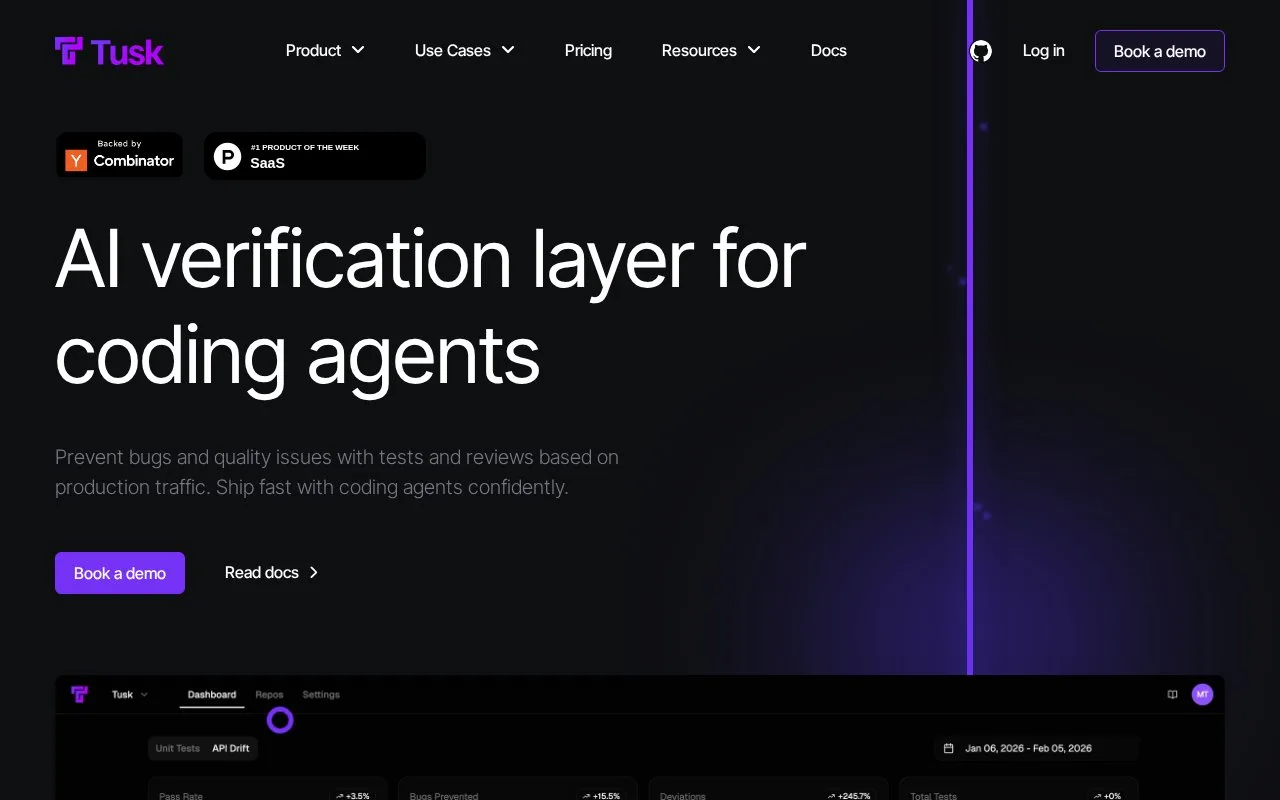
Task: Click the Log in link
Action: [x=1043, y=50]
